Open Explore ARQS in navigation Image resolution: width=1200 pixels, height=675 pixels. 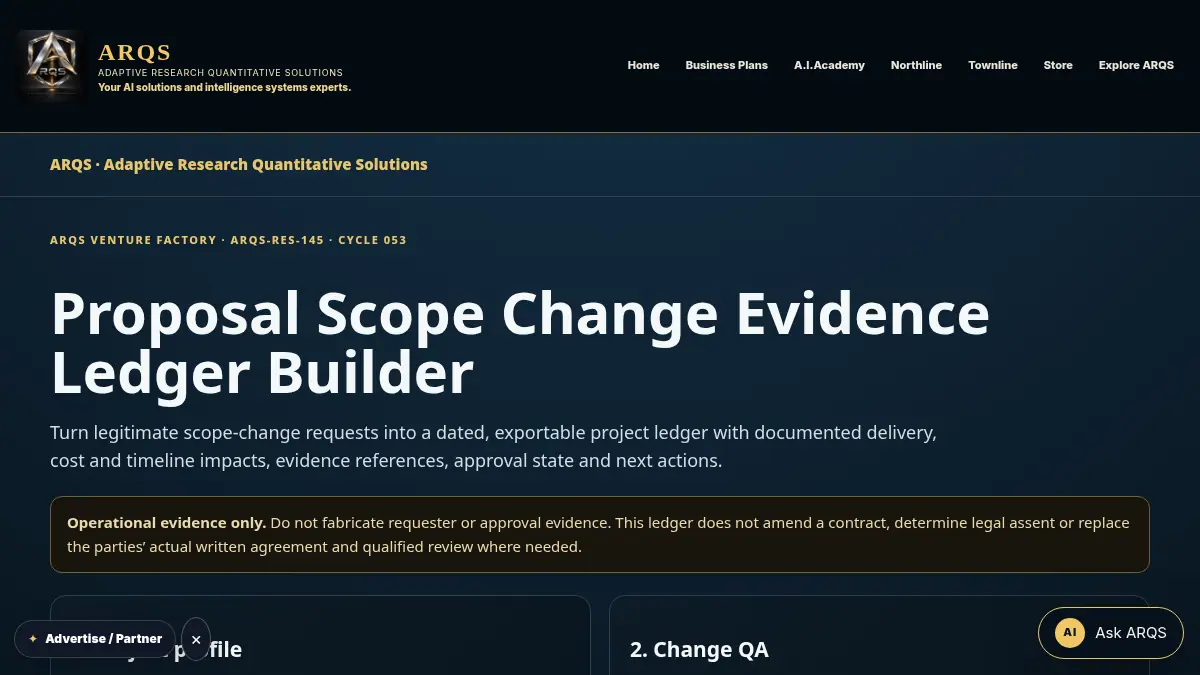(1136, 65)
